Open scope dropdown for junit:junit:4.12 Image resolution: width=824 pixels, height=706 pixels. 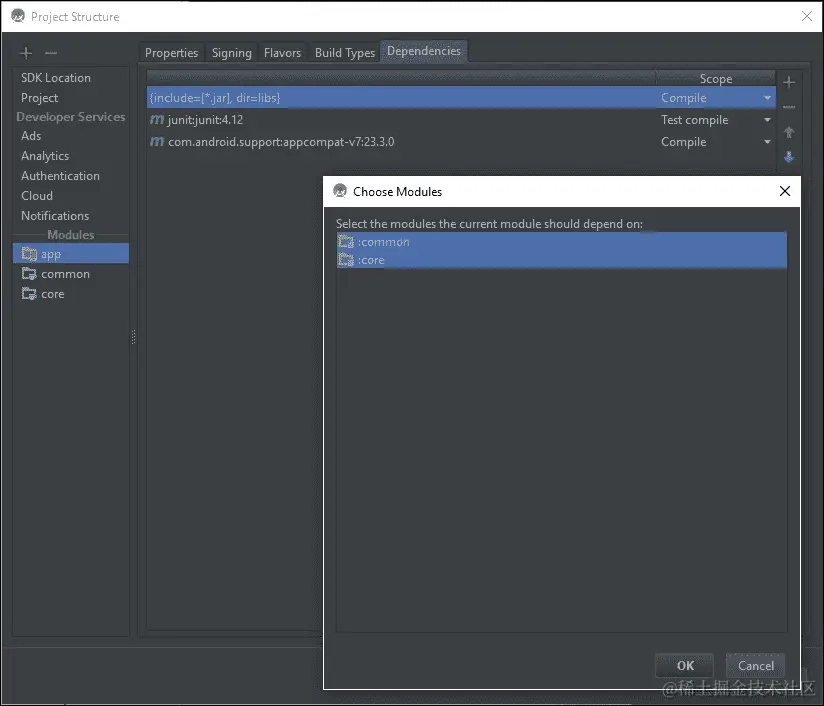pyautogui.click(x=765, y=119)
